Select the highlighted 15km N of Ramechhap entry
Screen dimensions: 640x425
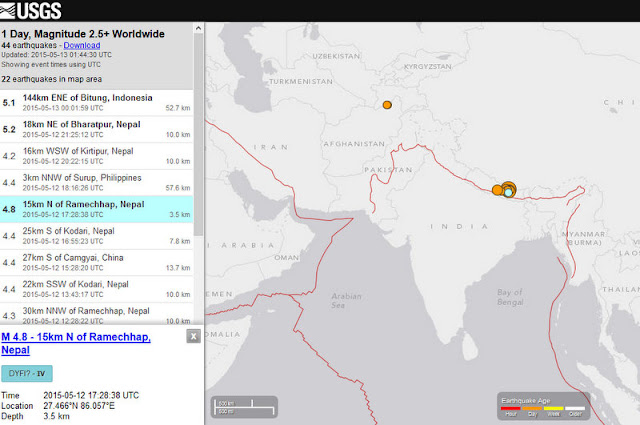pos(96,209)
